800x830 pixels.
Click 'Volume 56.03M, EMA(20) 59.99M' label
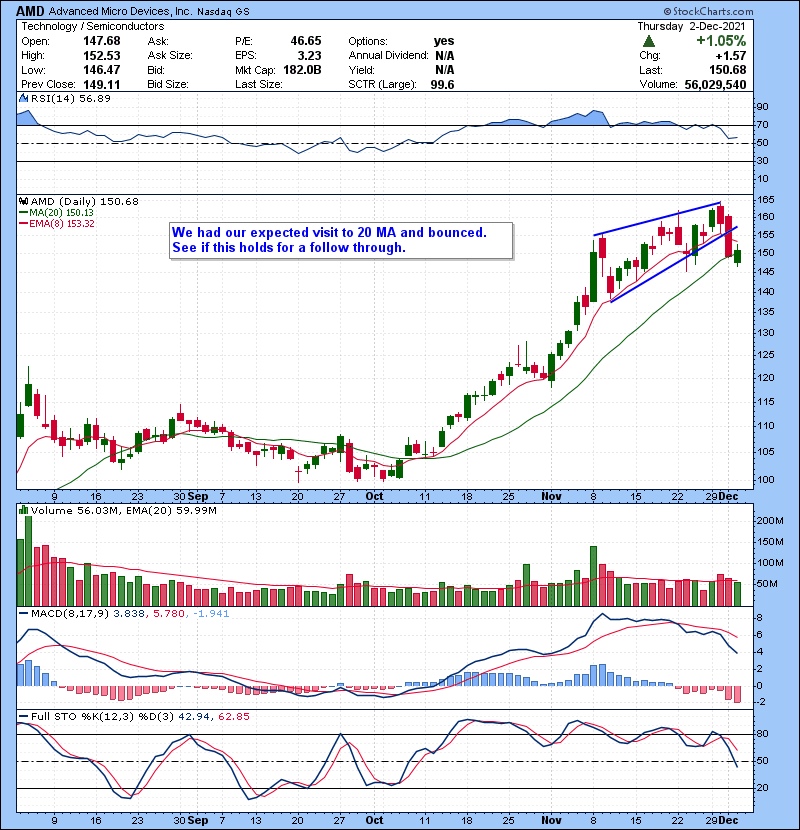click(x=123, y=510)
